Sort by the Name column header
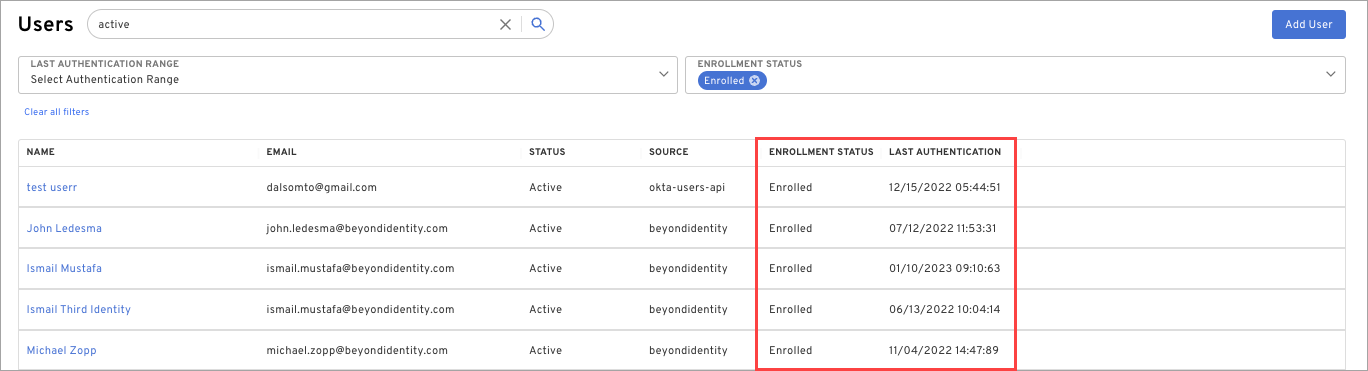1368x371 pixels. click(40, 152)
